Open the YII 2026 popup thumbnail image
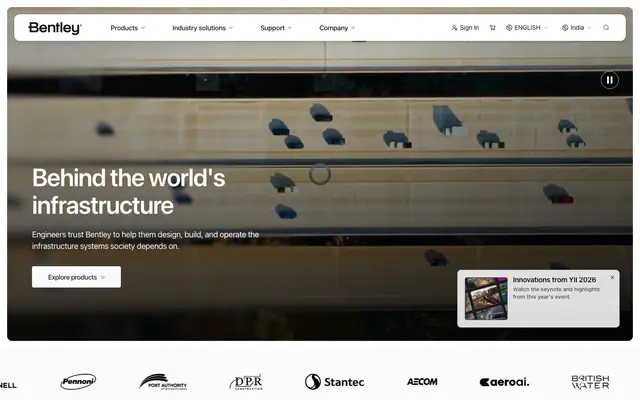The width and height of the screenshot is (640, 400). [486, 298]
